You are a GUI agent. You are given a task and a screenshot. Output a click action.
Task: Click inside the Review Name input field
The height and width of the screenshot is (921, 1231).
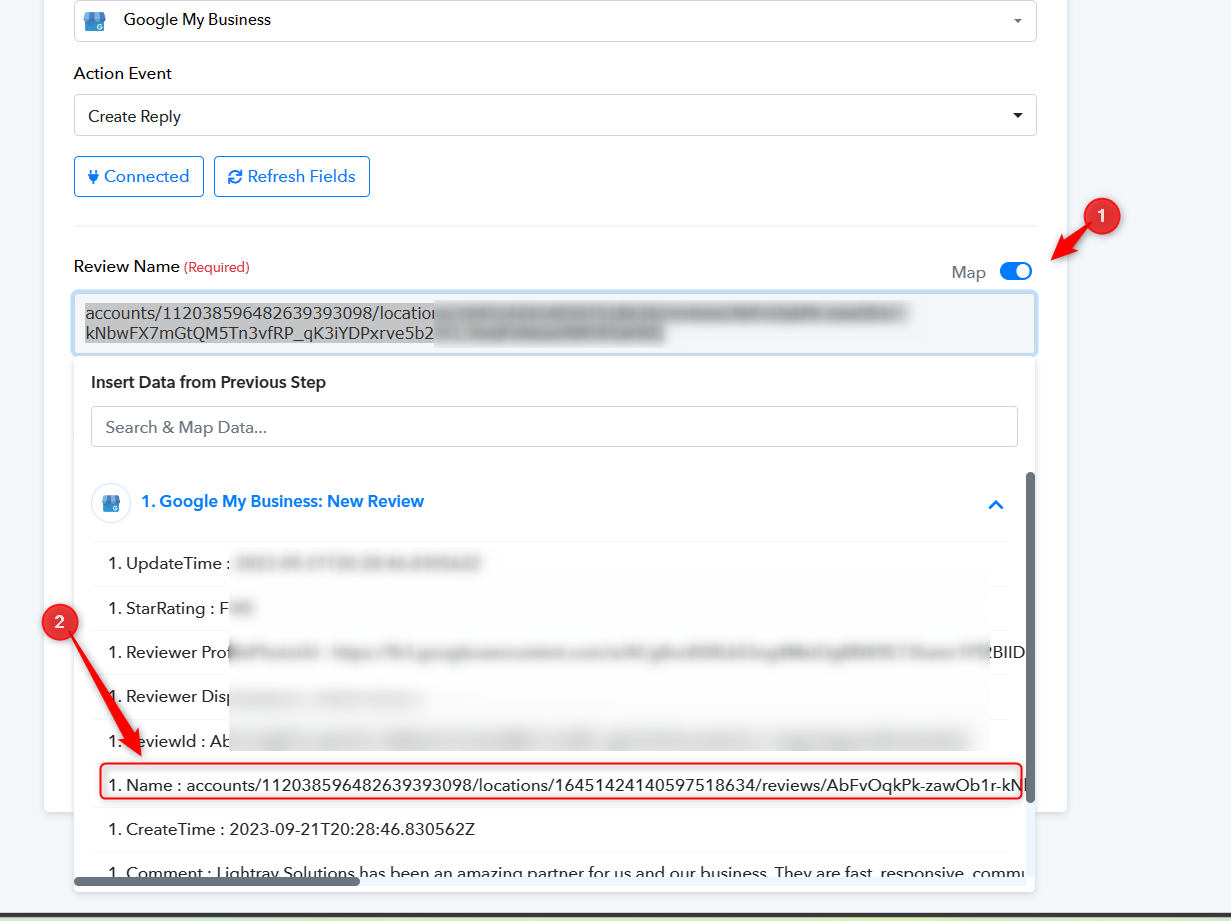(x=555, y=323)
